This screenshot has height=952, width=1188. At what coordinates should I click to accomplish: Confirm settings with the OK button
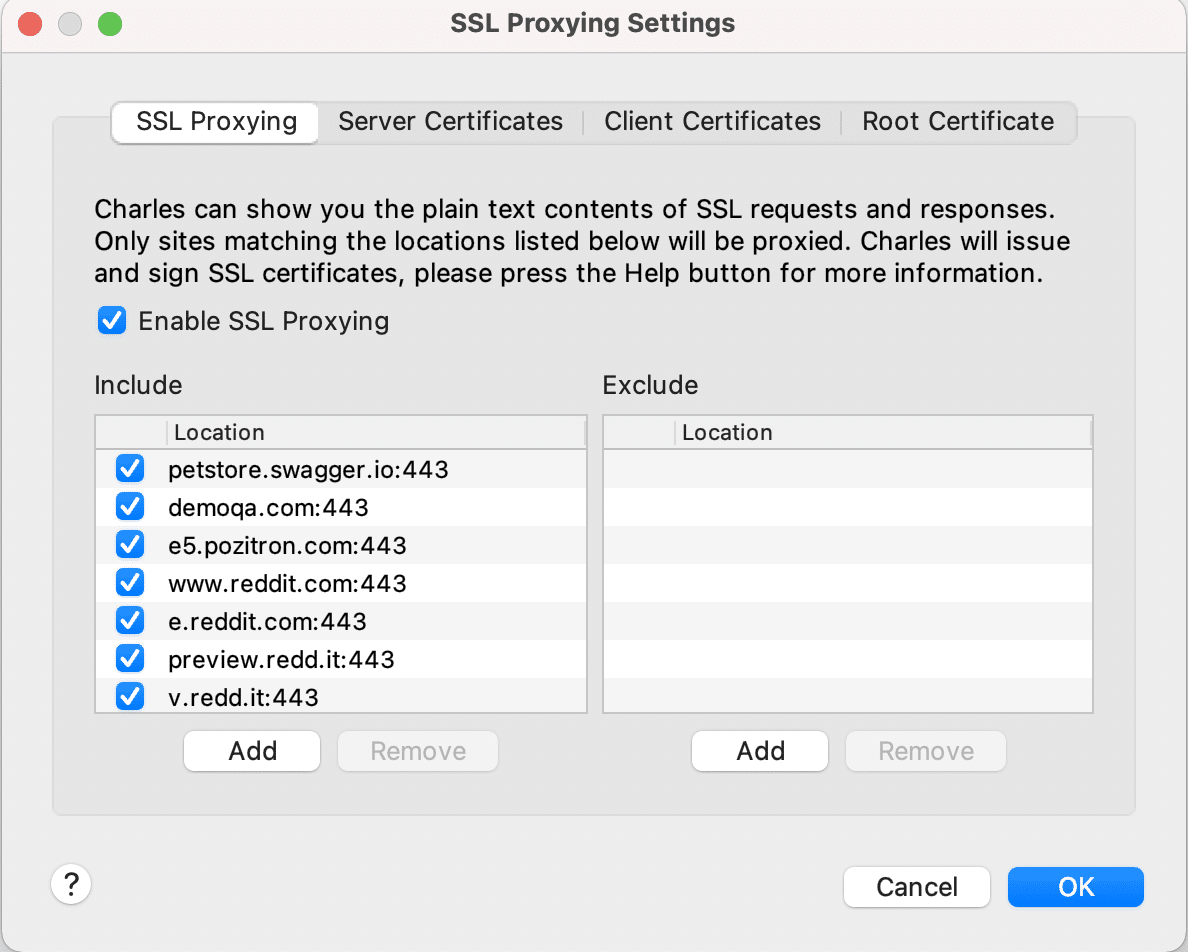click(x=1075, y=887)
